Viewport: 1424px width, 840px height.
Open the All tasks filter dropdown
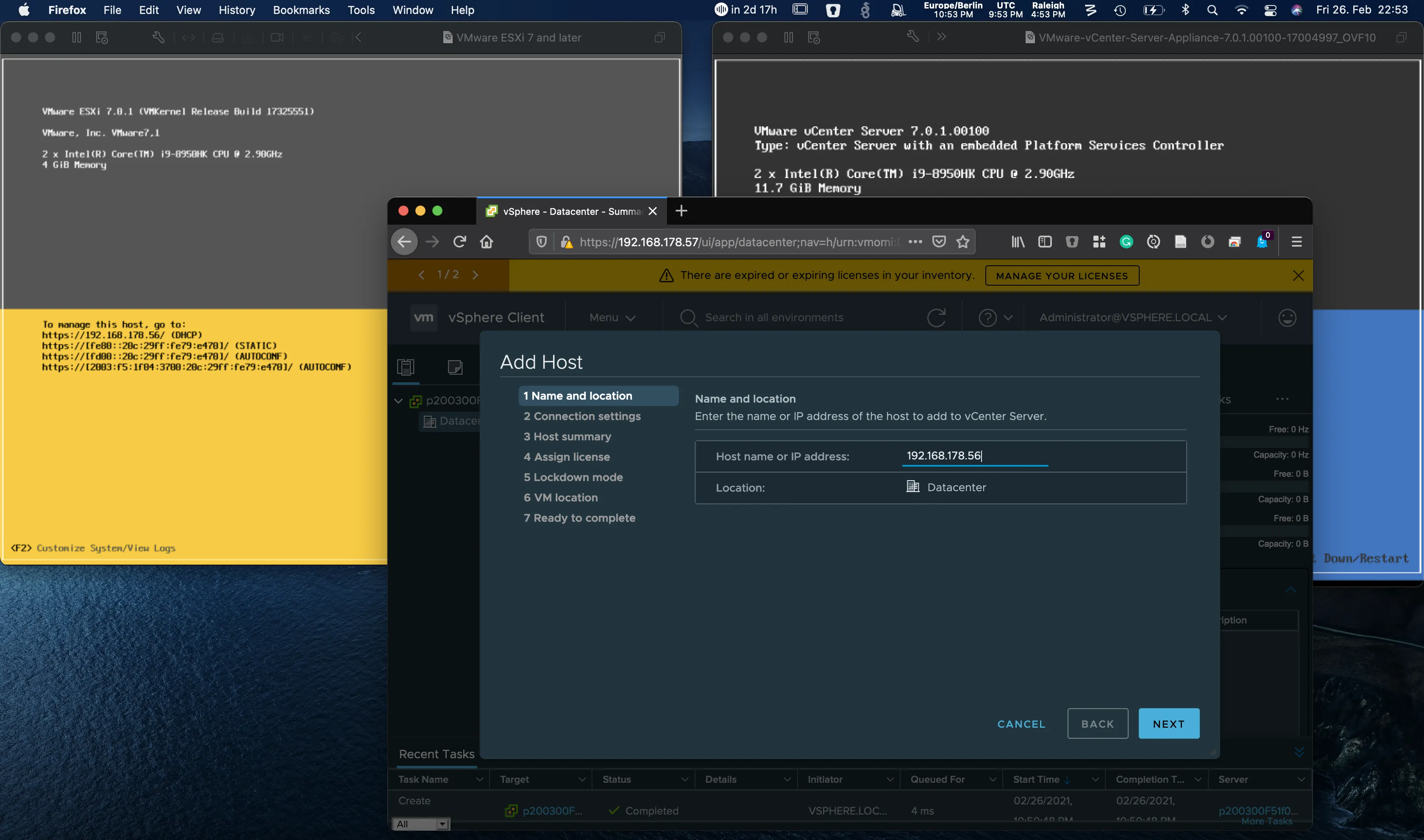click(422, 824)
